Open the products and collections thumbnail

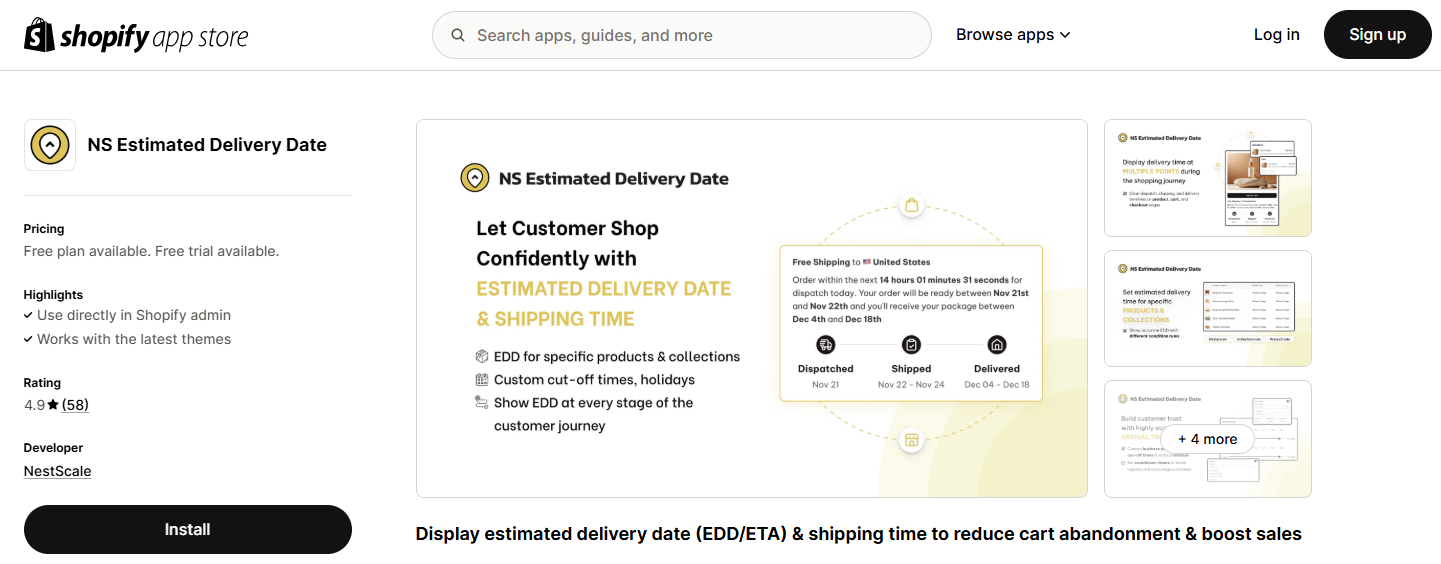(1208, 308)
